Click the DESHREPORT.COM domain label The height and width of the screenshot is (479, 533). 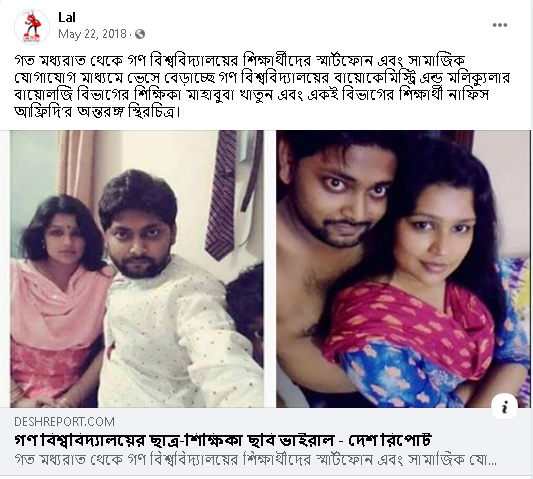pos(64,422)
